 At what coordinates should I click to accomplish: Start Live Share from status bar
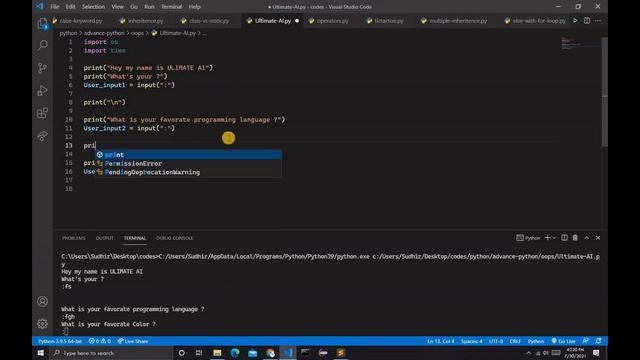(x=133, y=341)
